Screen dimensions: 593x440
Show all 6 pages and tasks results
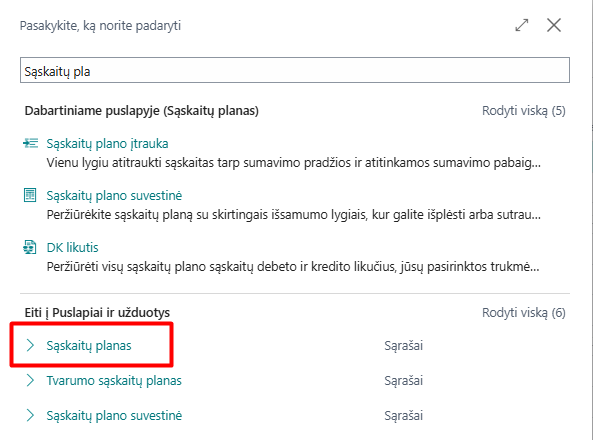(524, 313)
